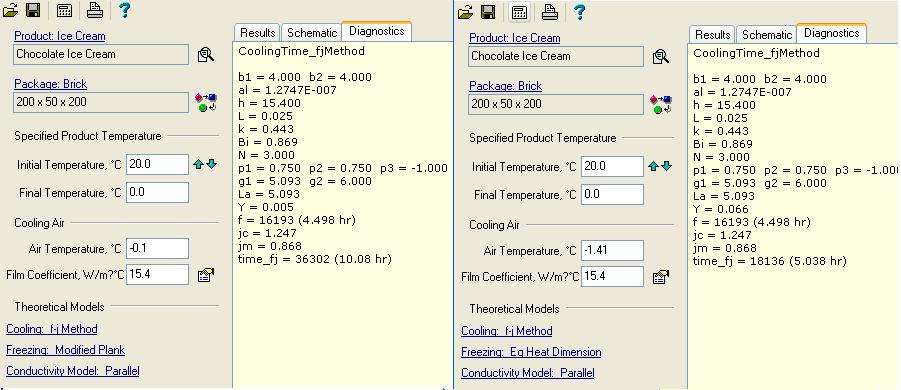Image resolution: width=901 pixels, height=390 pixels.
Task: Open help question mark in right panel
Action: 580,11
